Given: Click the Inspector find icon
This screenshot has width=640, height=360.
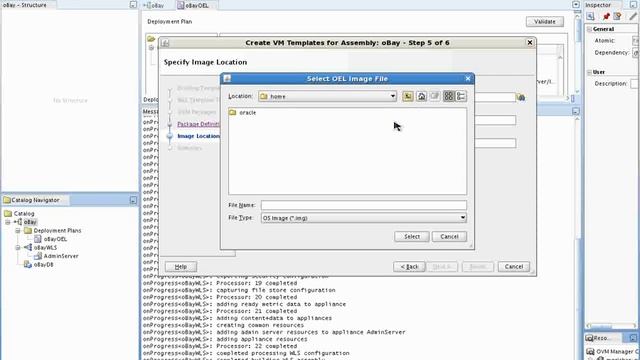Looking at the screenshot, I should click(x=591, y=16).
